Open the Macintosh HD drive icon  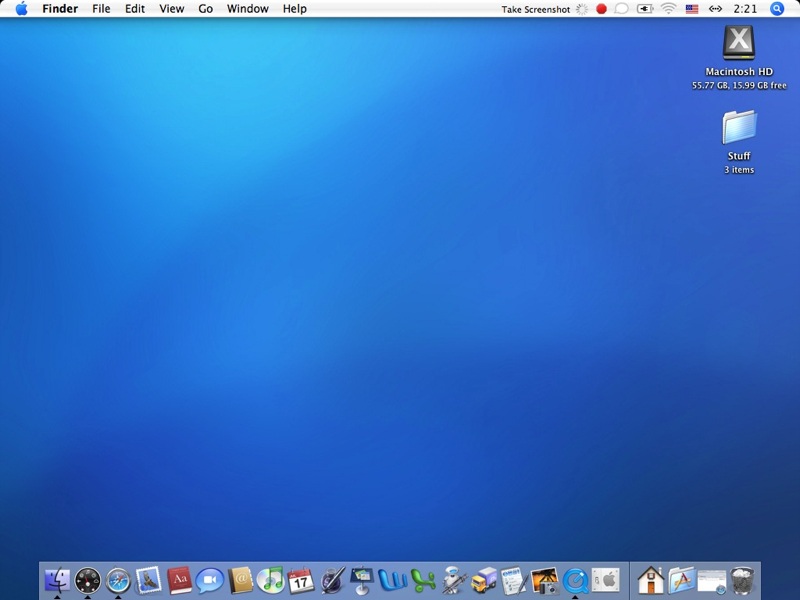pyautogui.click(x=739, y=43)
